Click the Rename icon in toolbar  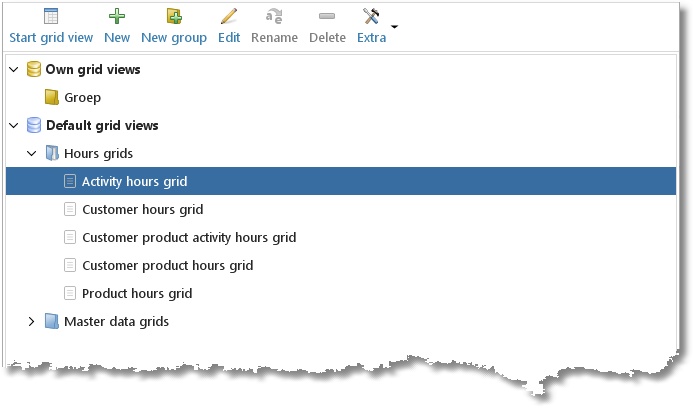pyautogui.click(x=274, y=16)
